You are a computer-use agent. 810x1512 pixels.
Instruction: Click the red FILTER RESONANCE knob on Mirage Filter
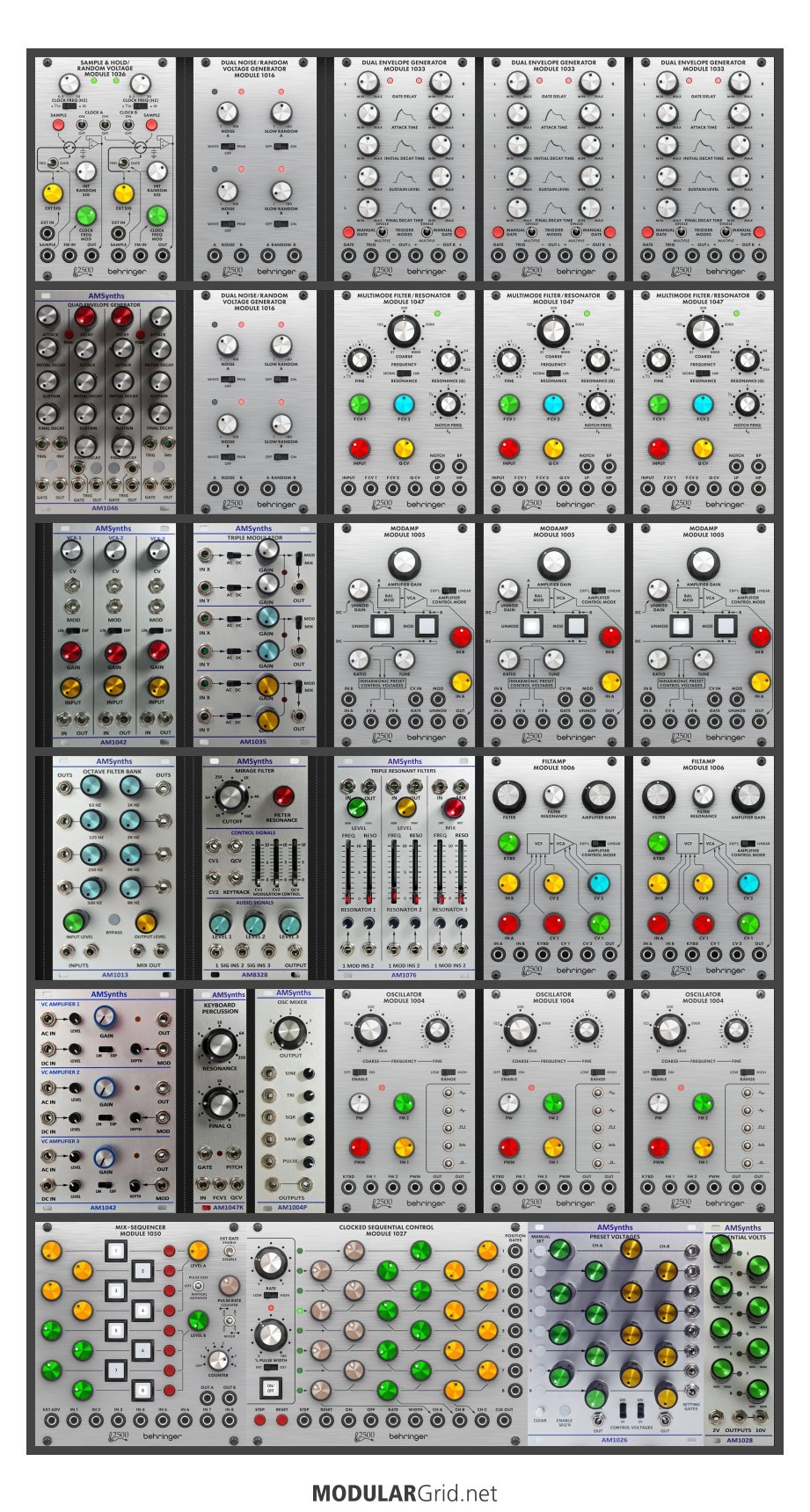pyautogui.click(x=283, y=796)
